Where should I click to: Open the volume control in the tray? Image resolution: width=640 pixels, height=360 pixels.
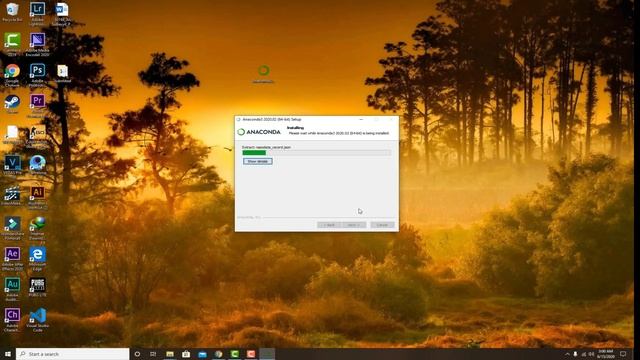[x=591, y=354]
